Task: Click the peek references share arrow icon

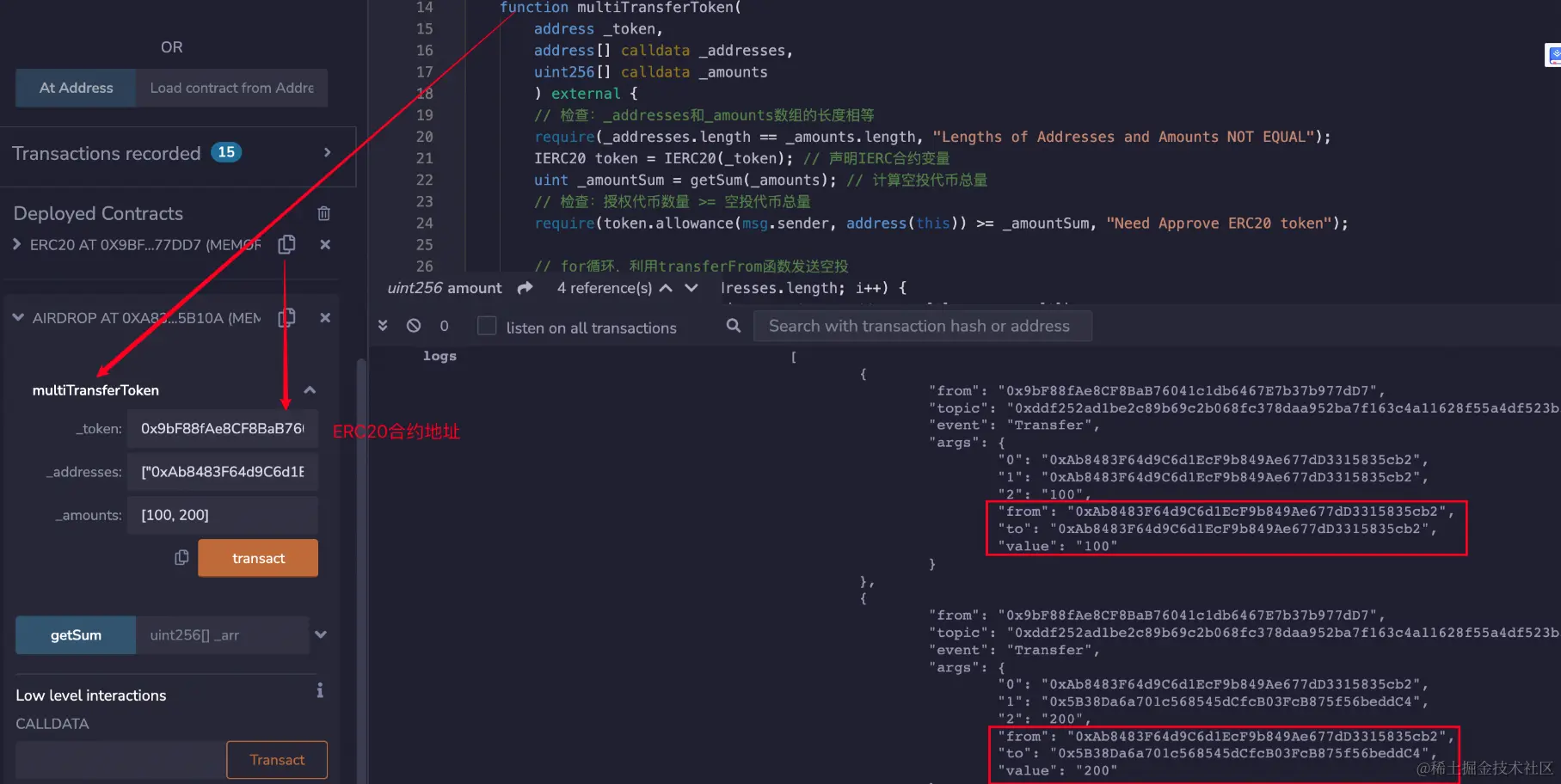Action: point(525,288)
